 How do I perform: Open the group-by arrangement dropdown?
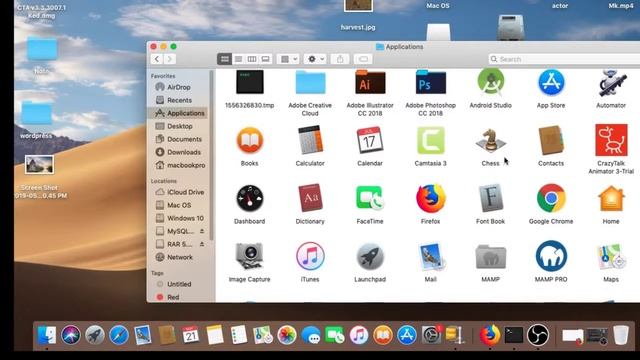(289, 59)
